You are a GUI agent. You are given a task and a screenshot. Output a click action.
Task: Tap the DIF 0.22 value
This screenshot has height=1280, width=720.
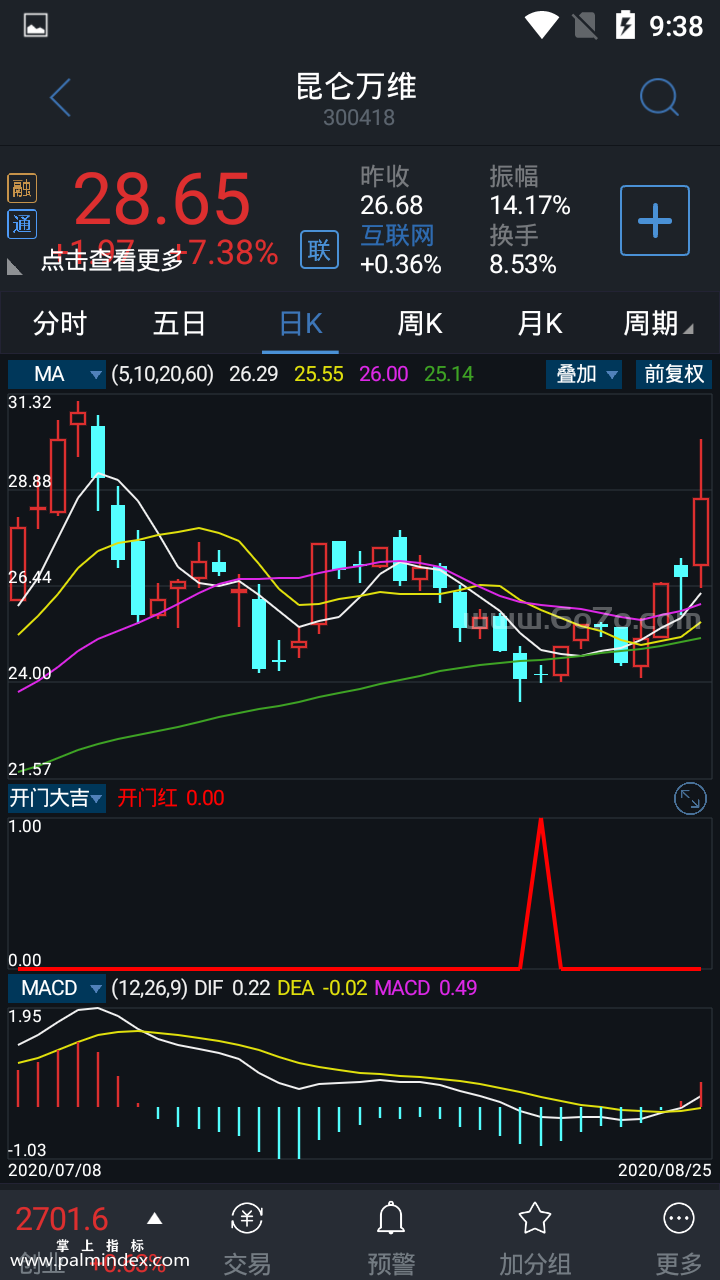[x=232, y=988]
